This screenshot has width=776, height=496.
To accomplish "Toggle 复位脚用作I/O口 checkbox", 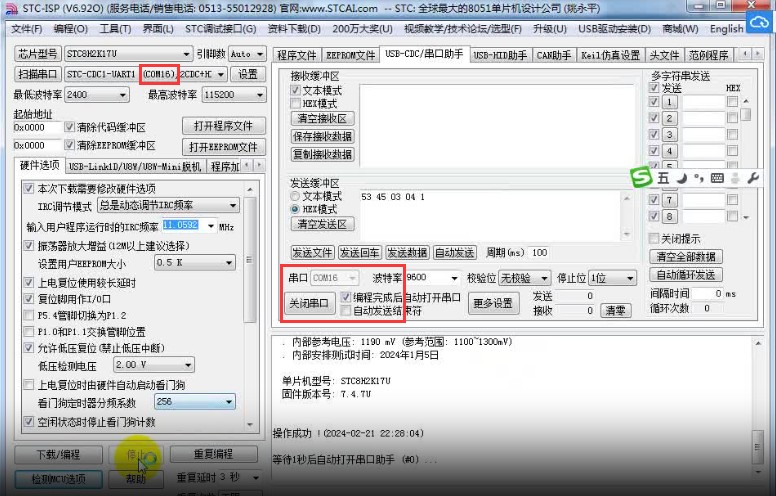I will pyautogui.click(x=29, y=298).
